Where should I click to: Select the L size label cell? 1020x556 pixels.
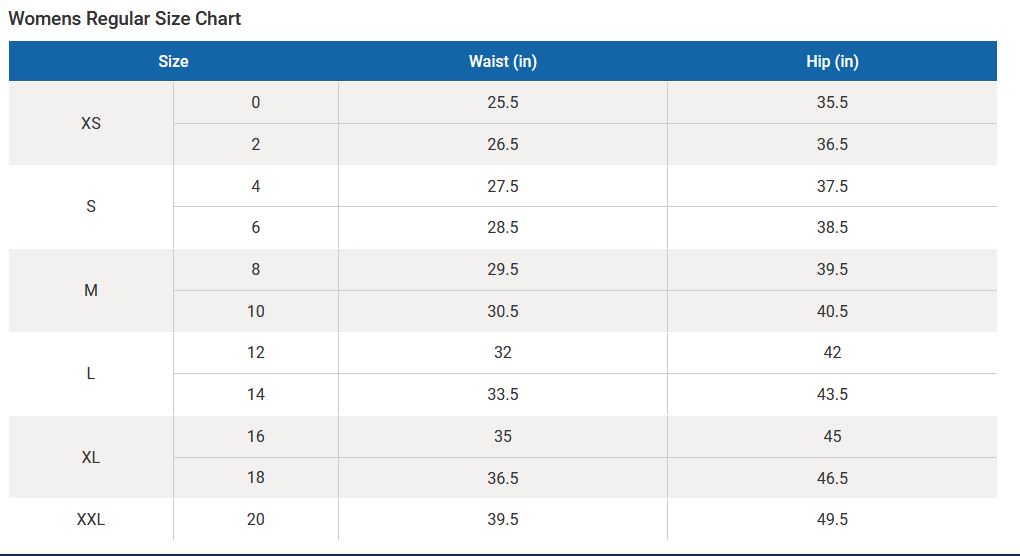pyautogui.click(x=91, y=373)
